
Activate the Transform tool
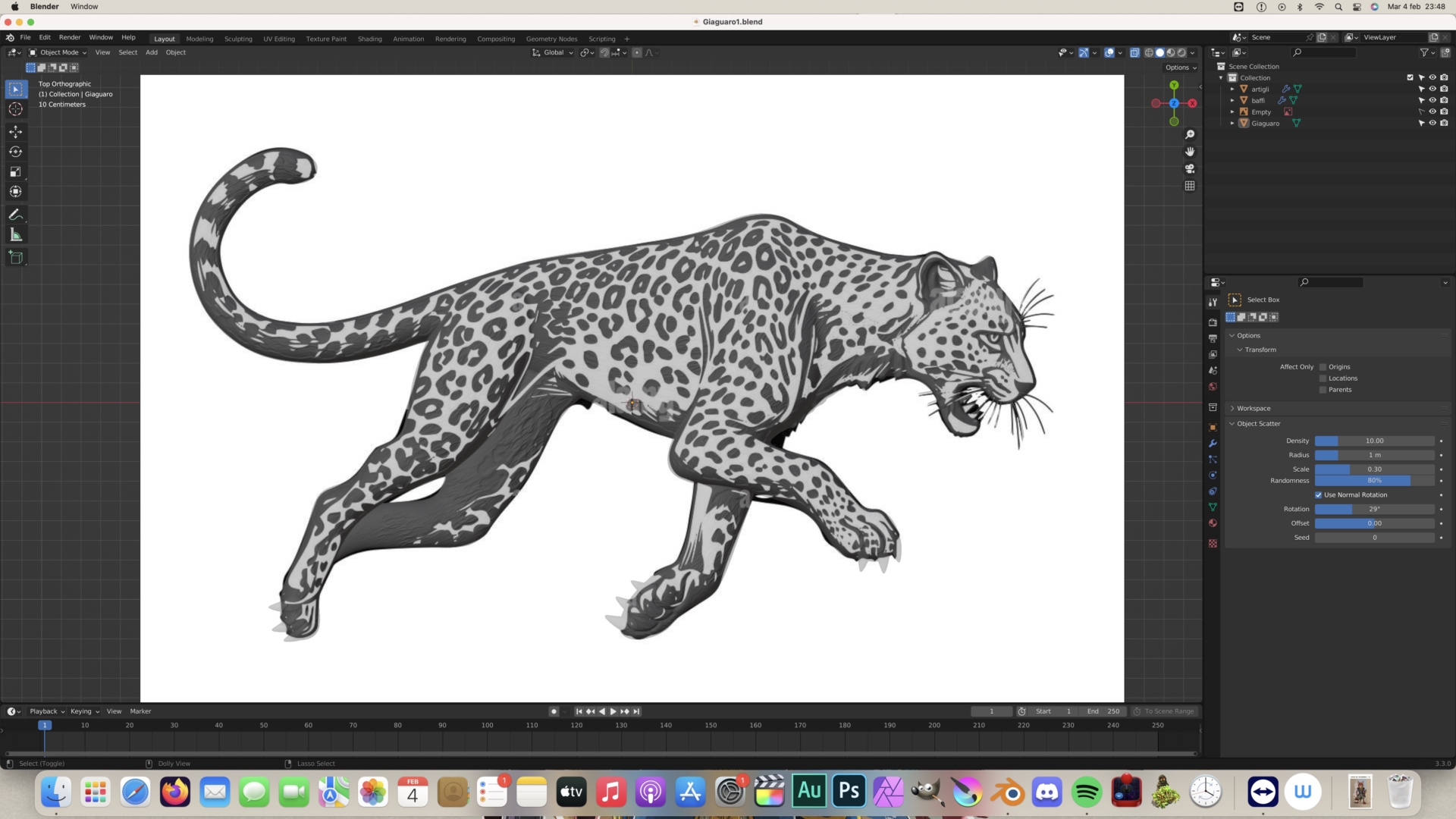tap(15, 192)
